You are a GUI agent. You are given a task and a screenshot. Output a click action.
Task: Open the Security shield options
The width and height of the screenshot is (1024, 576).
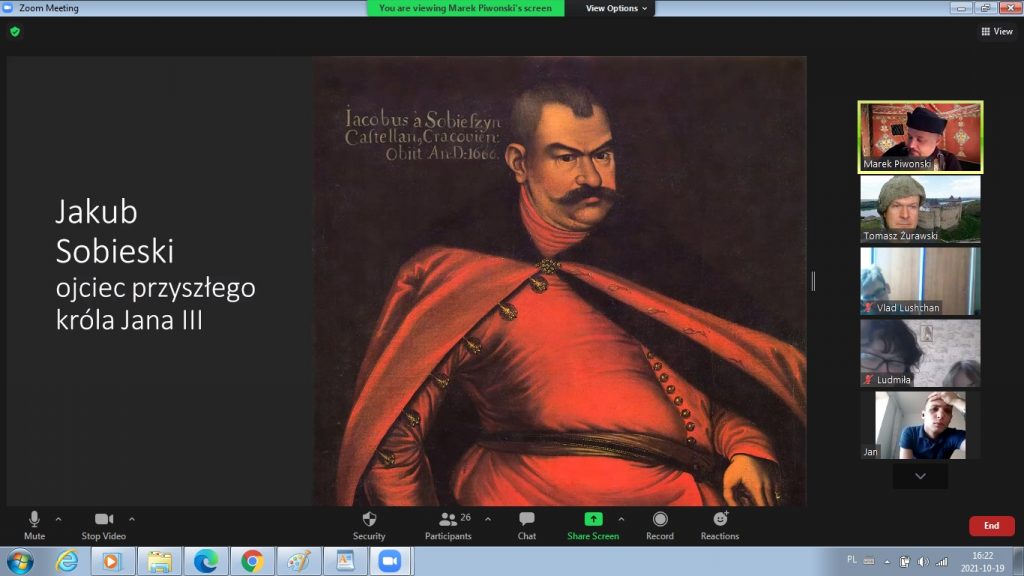click(368, 525)
